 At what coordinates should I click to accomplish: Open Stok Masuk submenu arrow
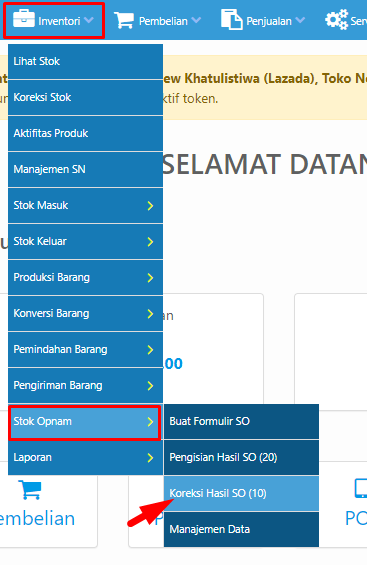[x=150, y=206]
